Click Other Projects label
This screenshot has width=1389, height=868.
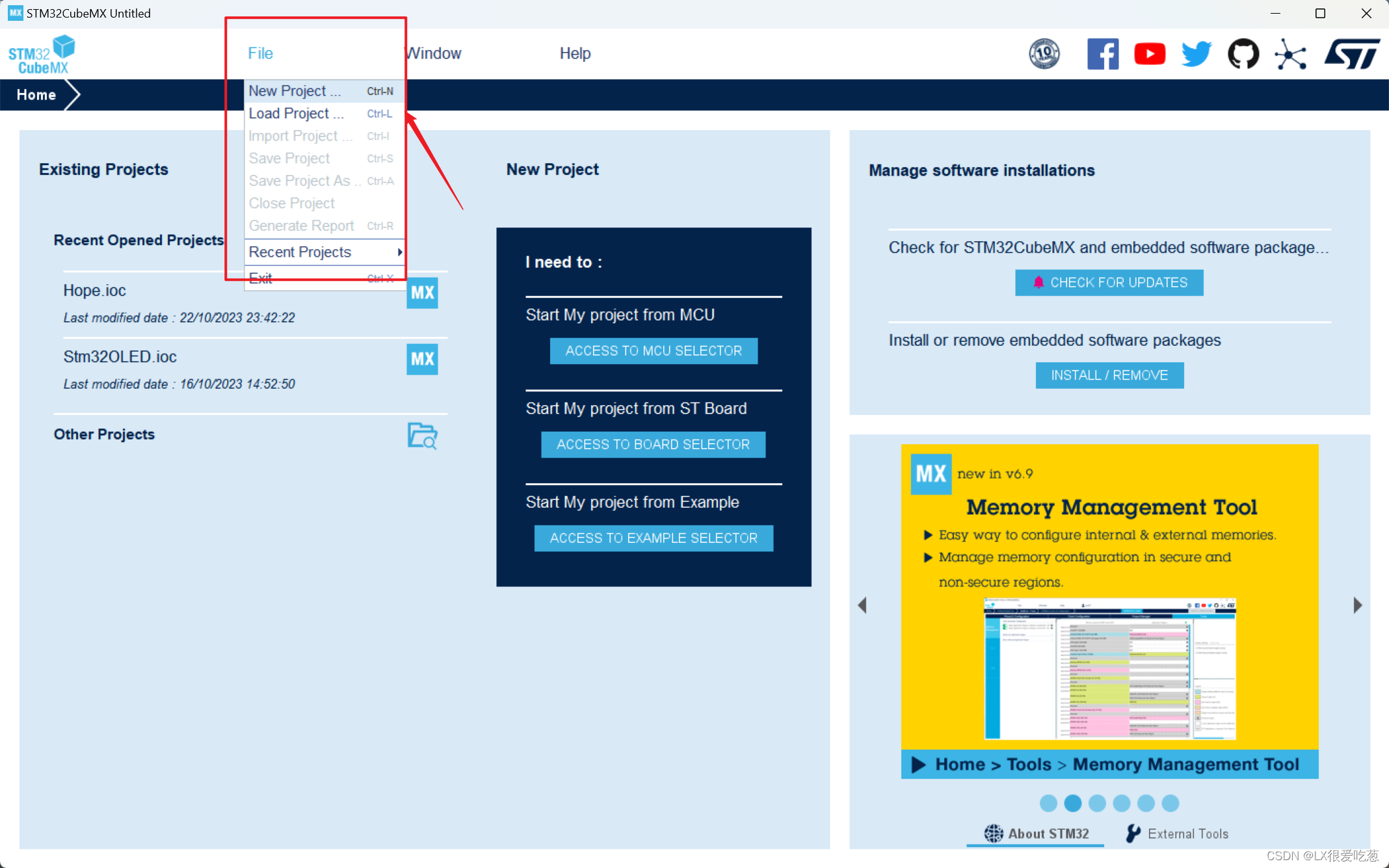pos(104,434)
